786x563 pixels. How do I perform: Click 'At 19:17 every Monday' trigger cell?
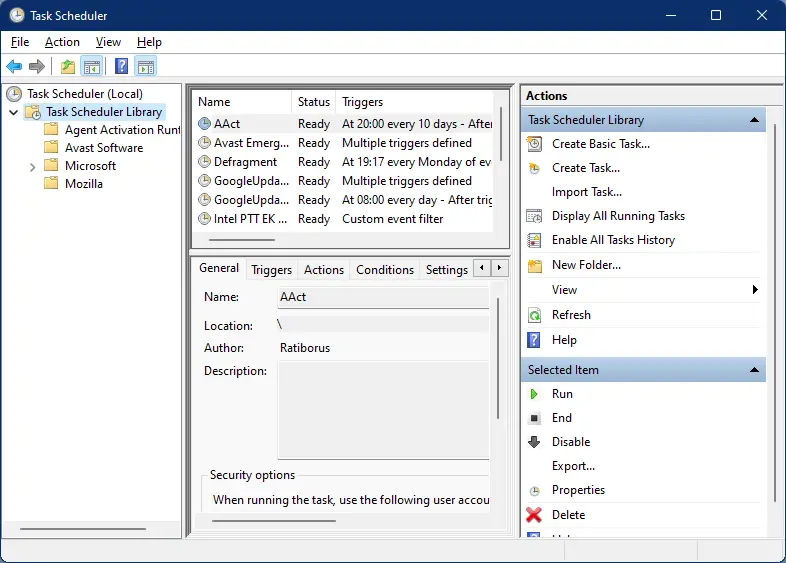(x=416, y=161)
